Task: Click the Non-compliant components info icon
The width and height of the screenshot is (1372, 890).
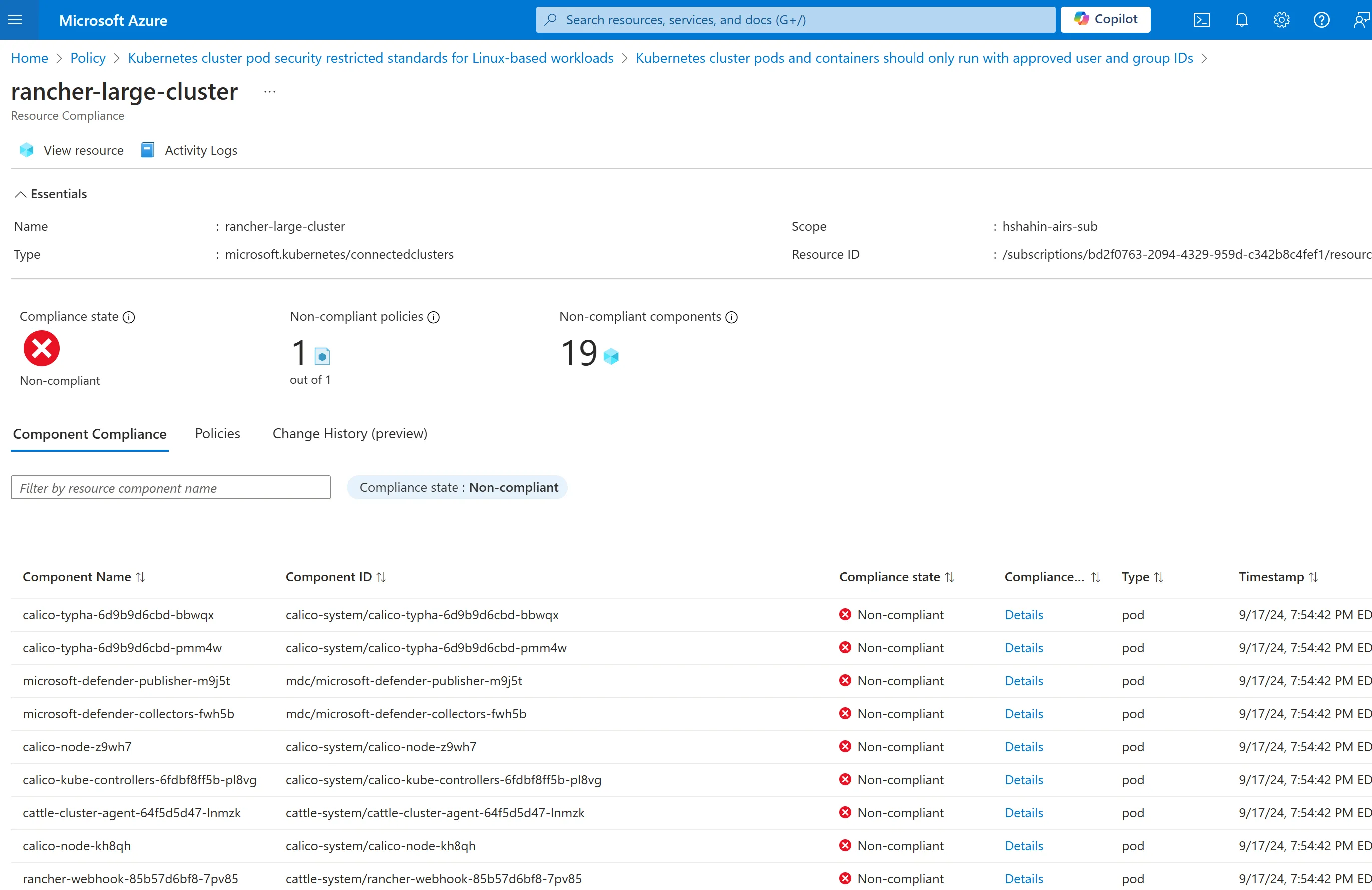Action: point(732,317)
